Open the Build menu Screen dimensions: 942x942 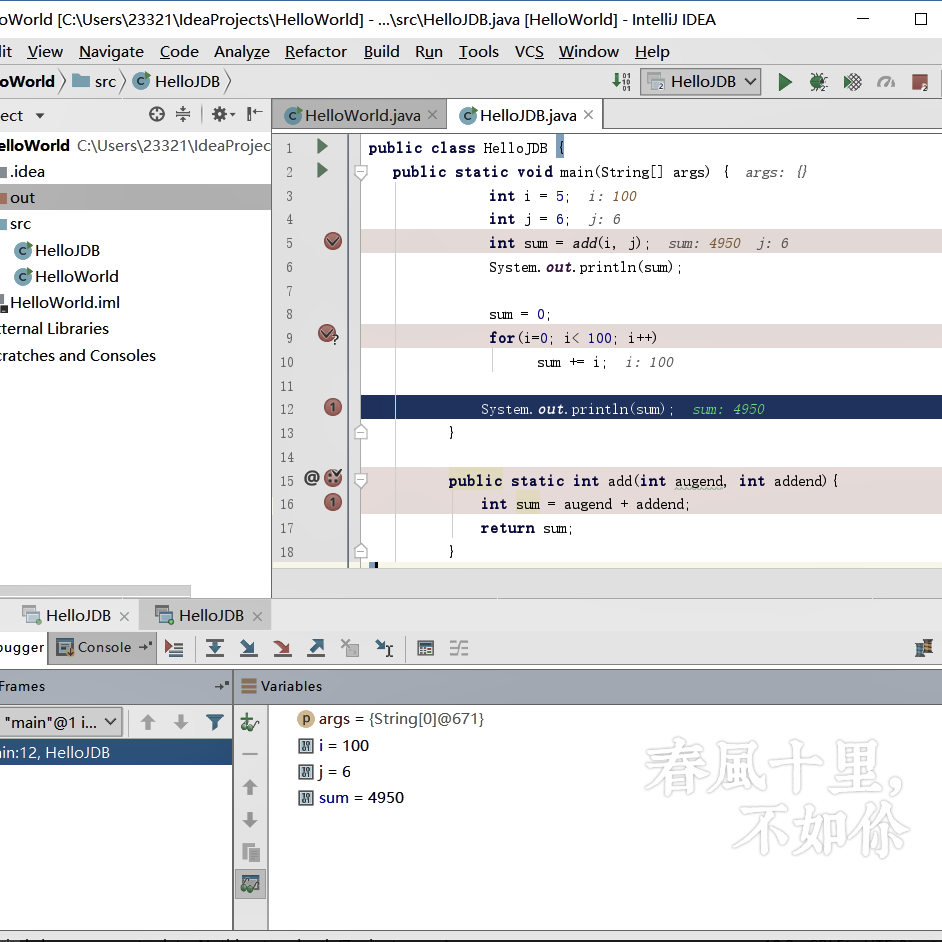[381, 52]
